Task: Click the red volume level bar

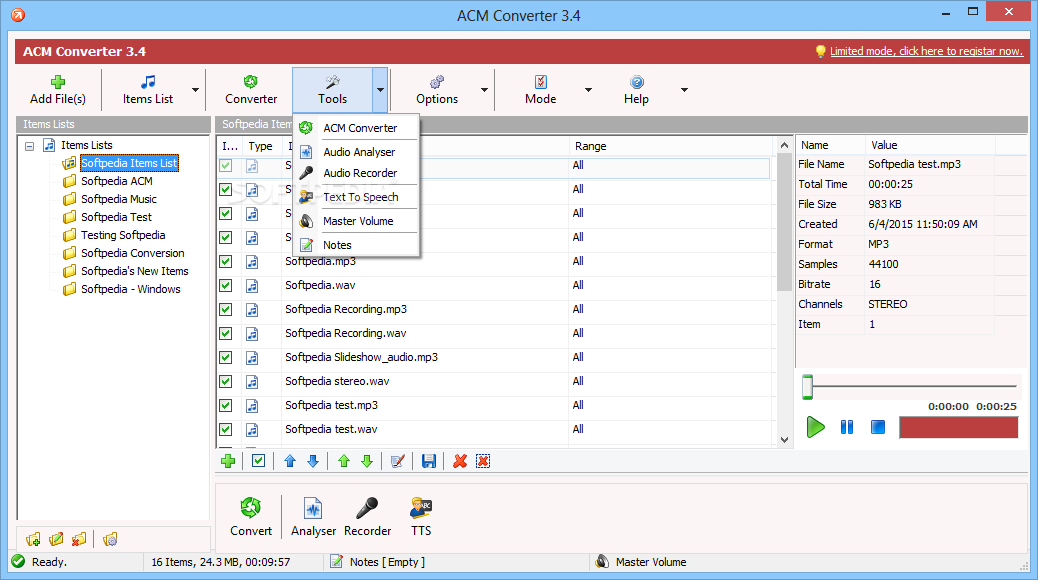Action: point(958,428)
